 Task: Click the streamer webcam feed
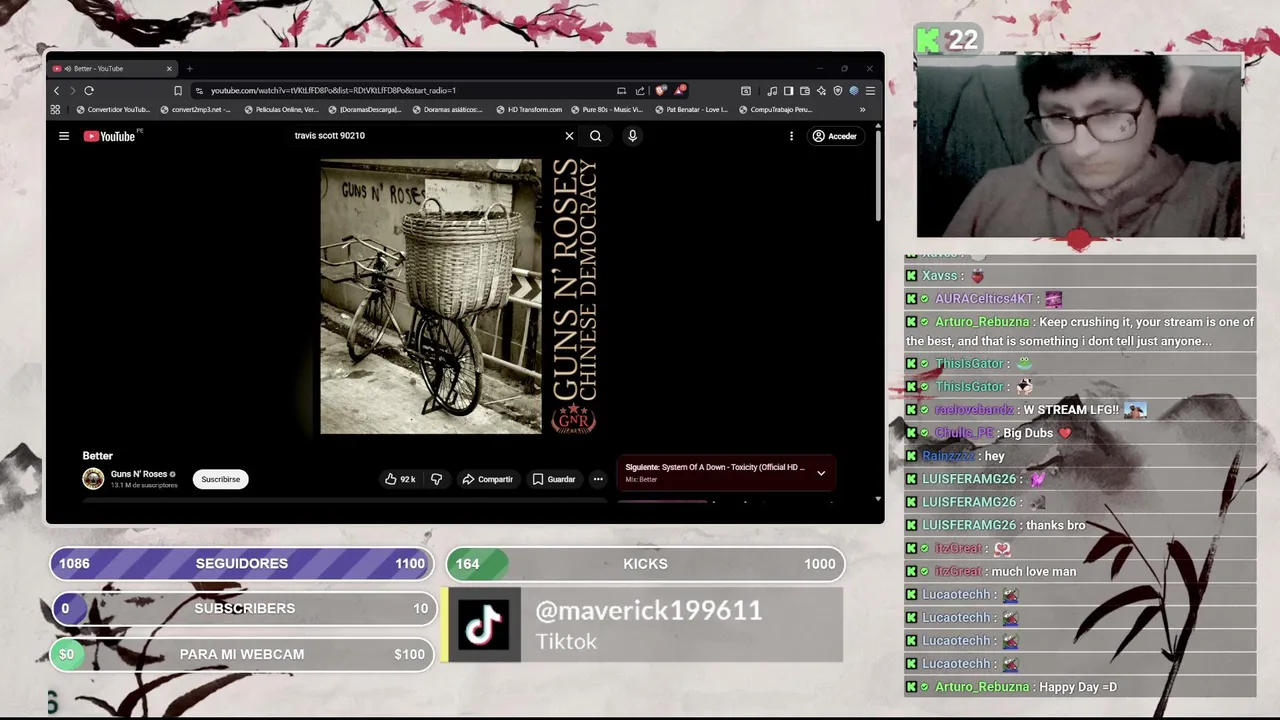click(x=1079, y=147)
